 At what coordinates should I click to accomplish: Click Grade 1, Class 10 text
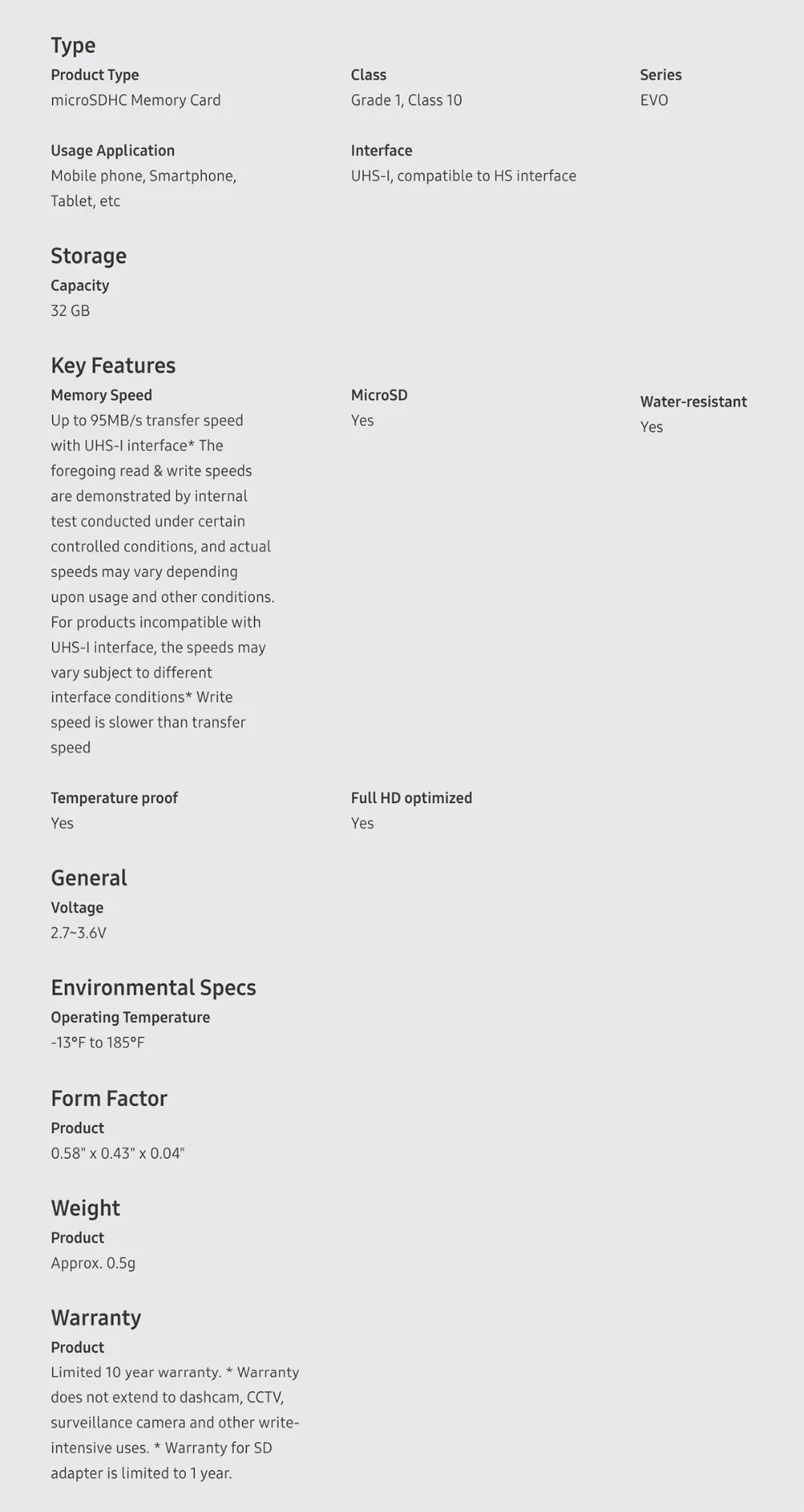(x=406, y=100)
